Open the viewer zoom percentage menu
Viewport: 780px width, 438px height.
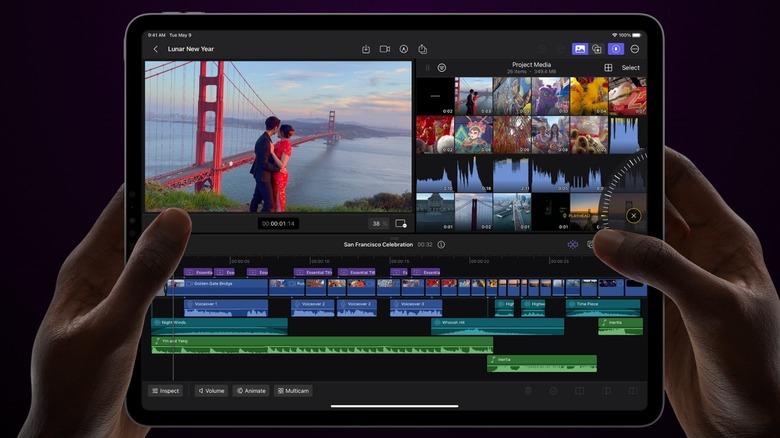pos(378,224)
